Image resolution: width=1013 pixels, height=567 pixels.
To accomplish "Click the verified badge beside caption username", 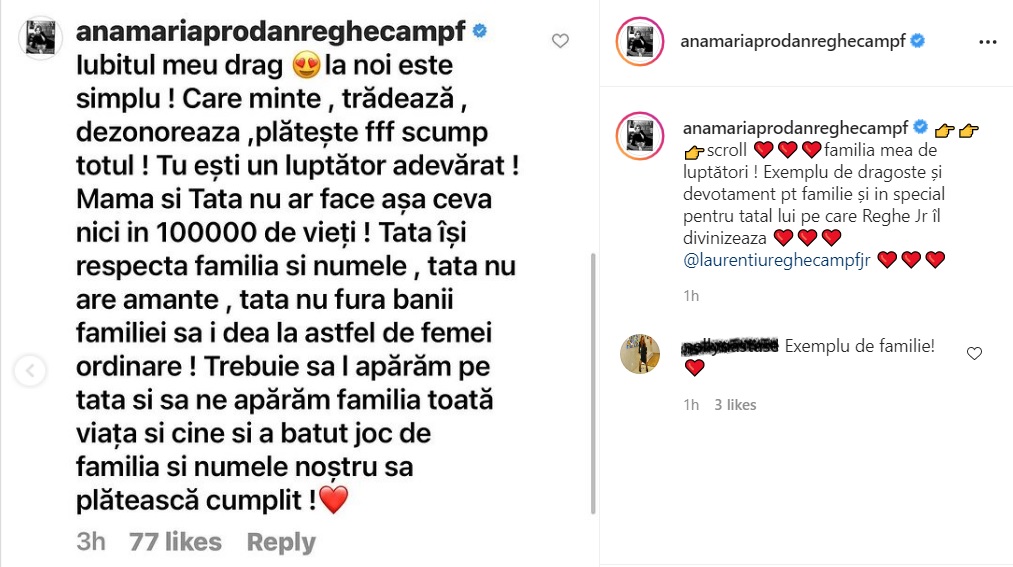I will (920, 129).
